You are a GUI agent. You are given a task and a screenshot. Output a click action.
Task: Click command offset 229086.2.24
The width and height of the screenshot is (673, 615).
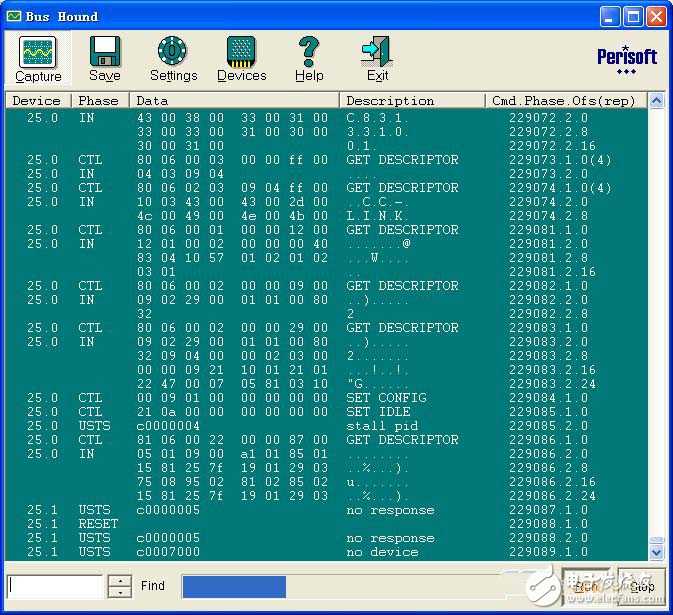(x=552, y=496)
